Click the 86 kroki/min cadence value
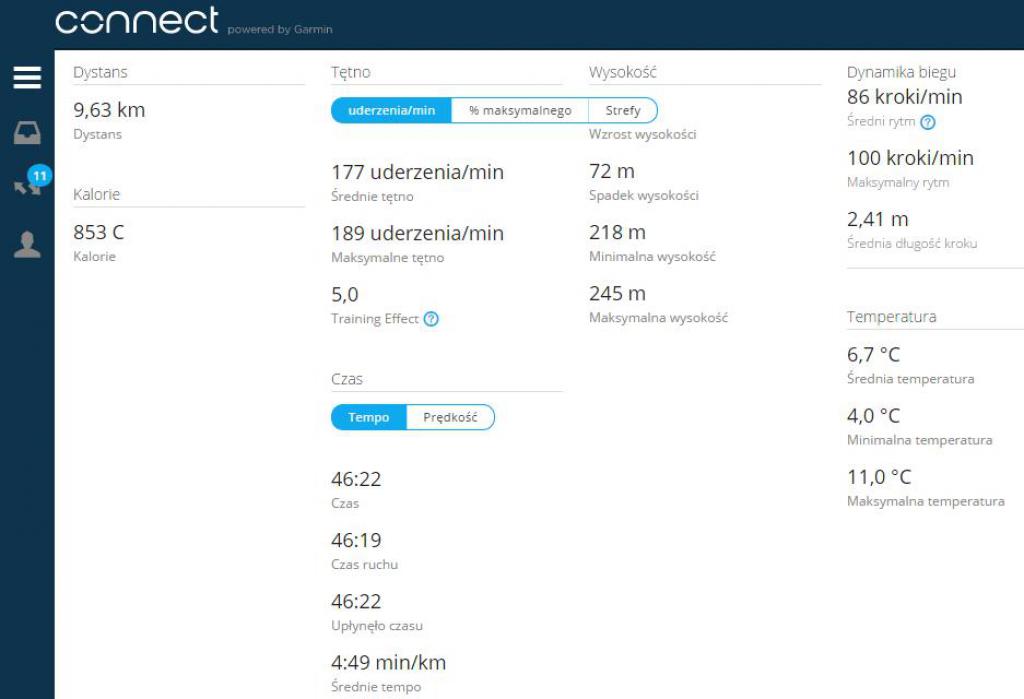 [x=904, y=97]
